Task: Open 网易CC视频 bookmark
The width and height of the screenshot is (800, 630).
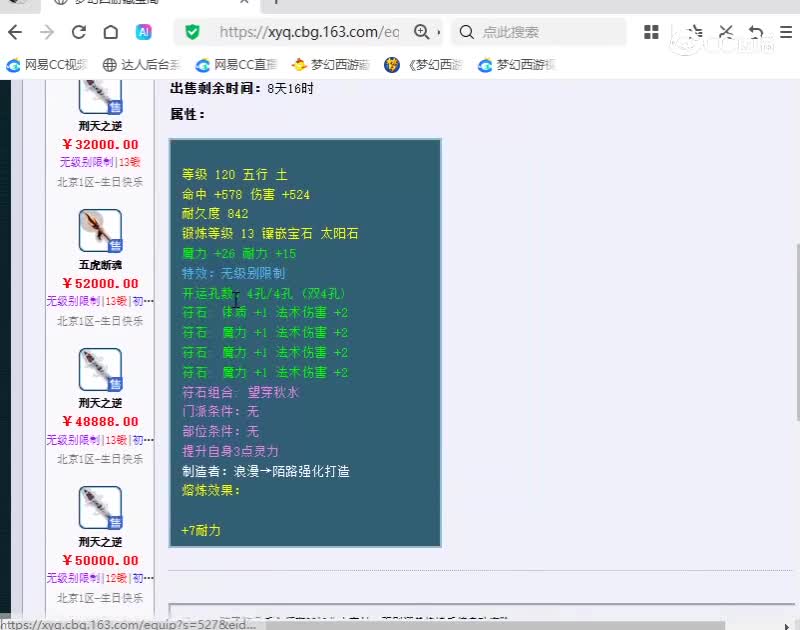Action: pyautogui.click(x=47, y=65)
